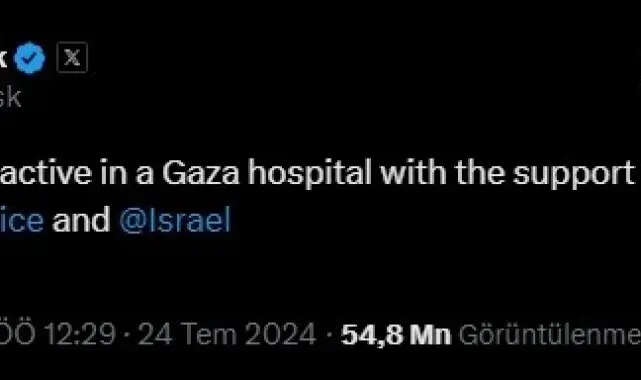Click the word "active" in the tweet

[45, 173]
